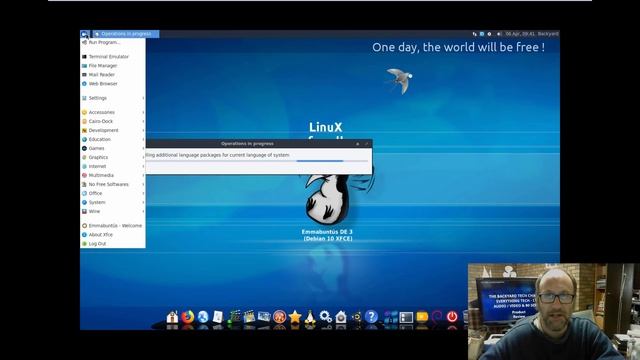The image size is (640, 360).
Task: Open the round orange music dock icon
Action: (279, 317)
